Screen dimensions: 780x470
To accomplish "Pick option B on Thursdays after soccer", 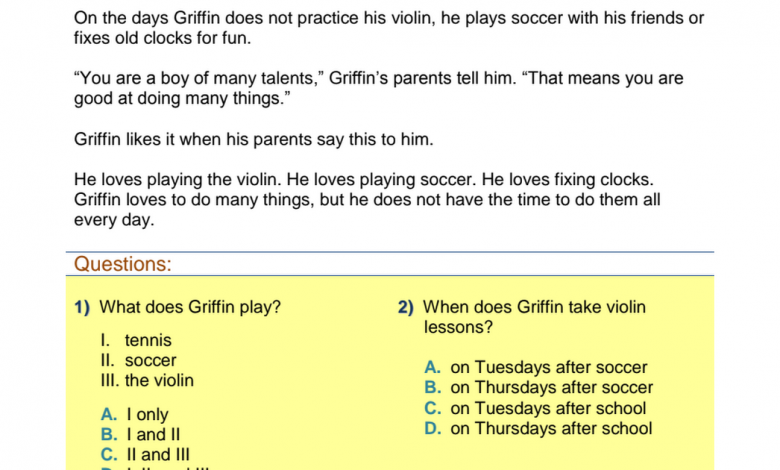I will click(539, 387).
